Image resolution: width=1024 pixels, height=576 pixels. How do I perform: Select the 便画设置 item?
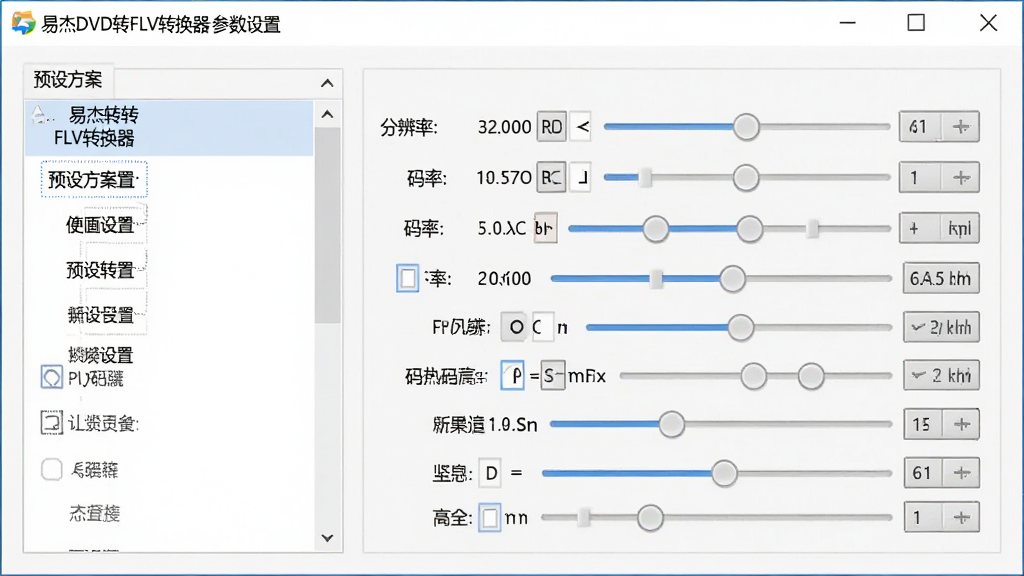tap(100, 225)
